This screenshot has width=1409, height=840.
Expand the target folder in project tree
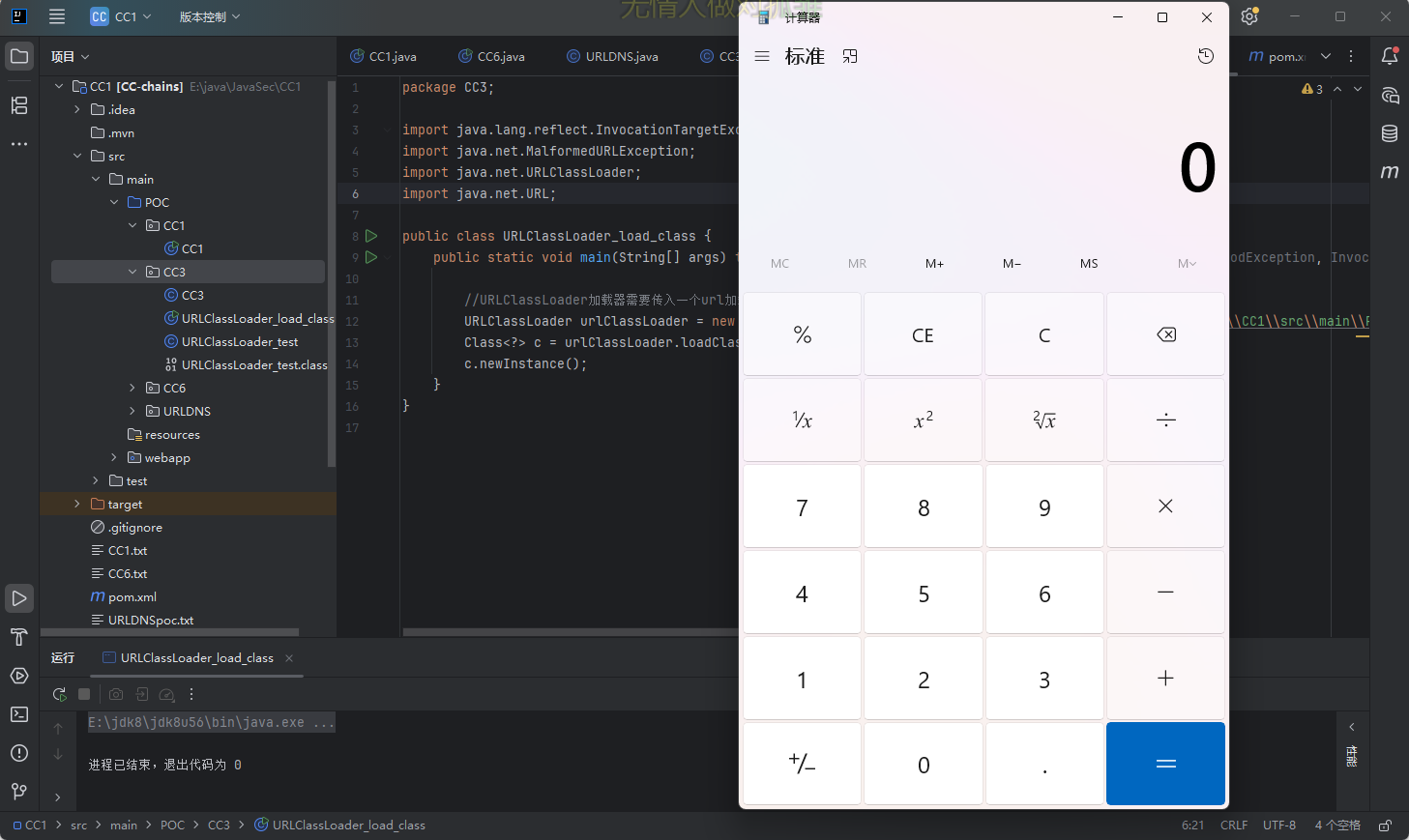(x=77, y=505)
